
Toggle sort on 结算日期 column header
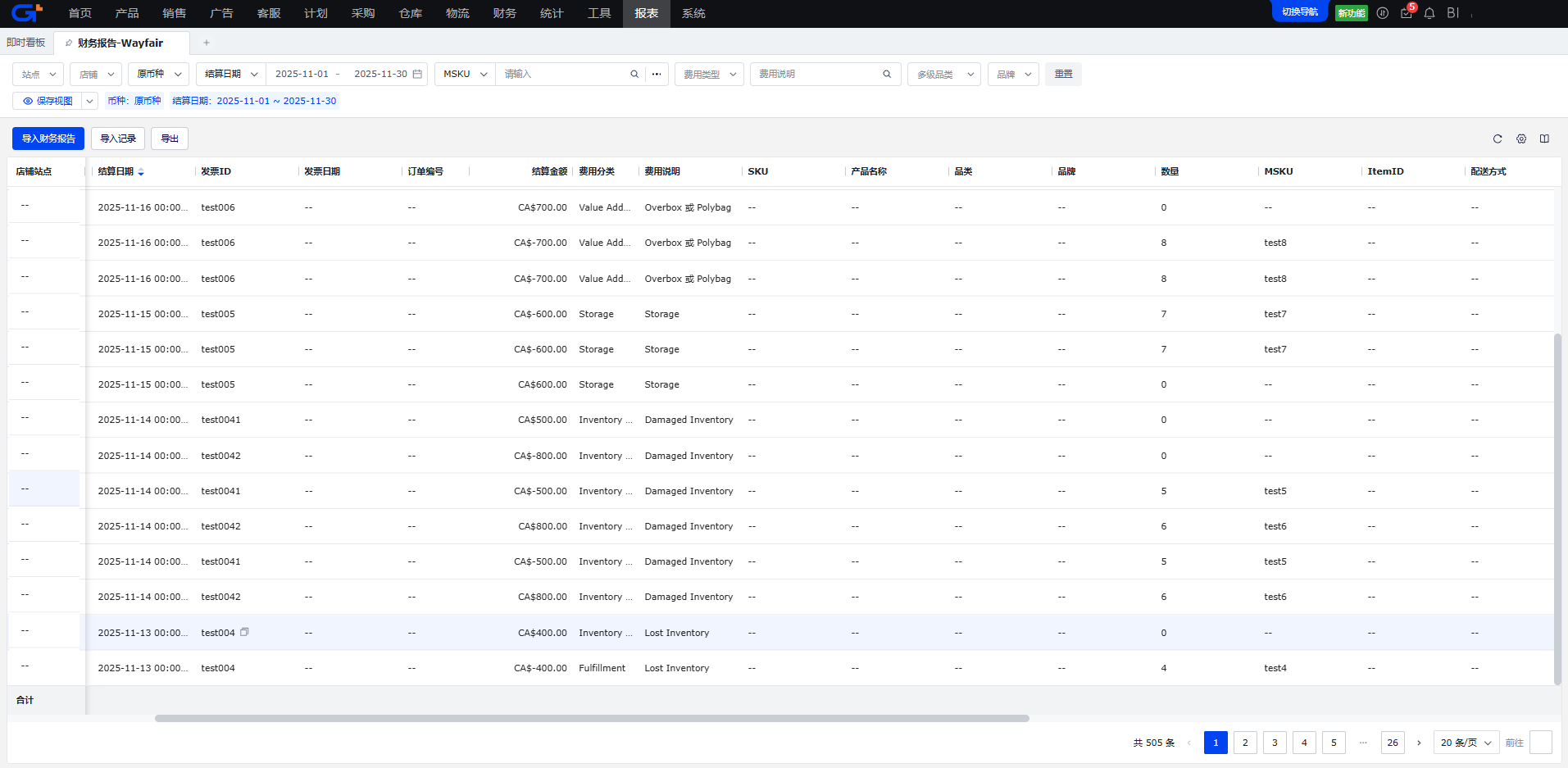141,172
